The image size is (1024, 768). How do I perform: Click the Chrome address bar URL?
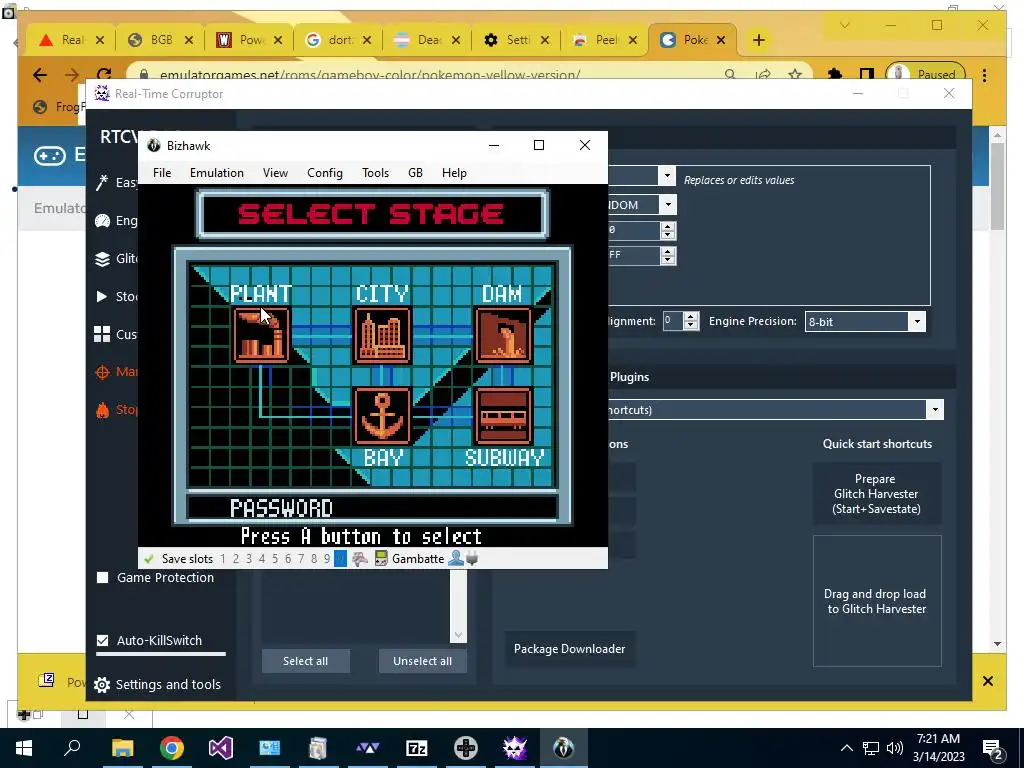click(370, 74)
